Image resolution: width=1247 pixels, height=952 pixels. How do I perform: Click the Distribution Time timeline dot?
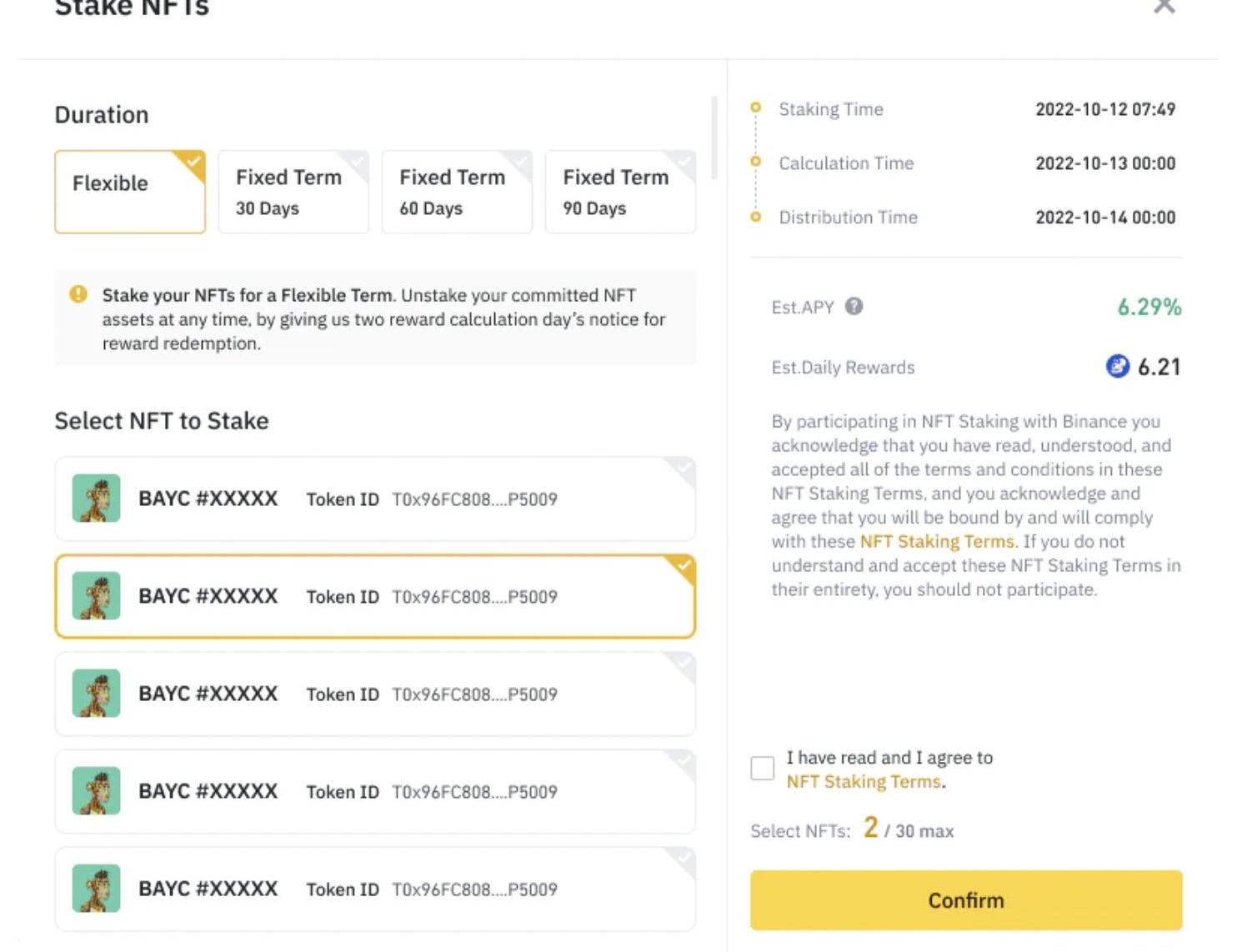tap(756, 217)
